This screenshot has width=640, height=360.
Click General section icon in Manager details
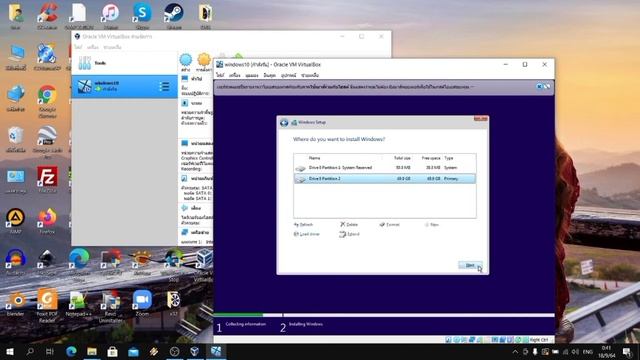point(184,78)
